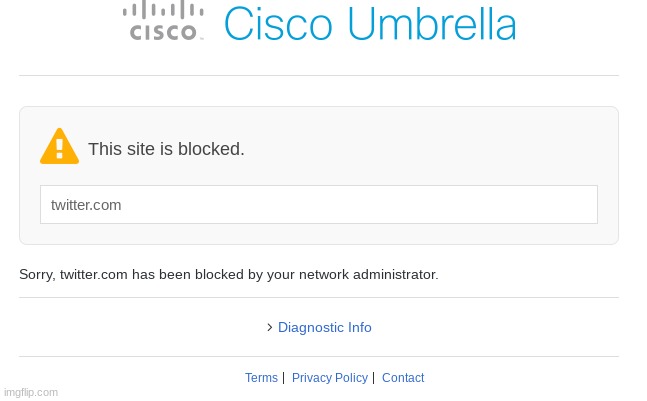Click the 'This site is blocked.' heading
The width and height of the screenshot is (647, 401).
[166, 149]
